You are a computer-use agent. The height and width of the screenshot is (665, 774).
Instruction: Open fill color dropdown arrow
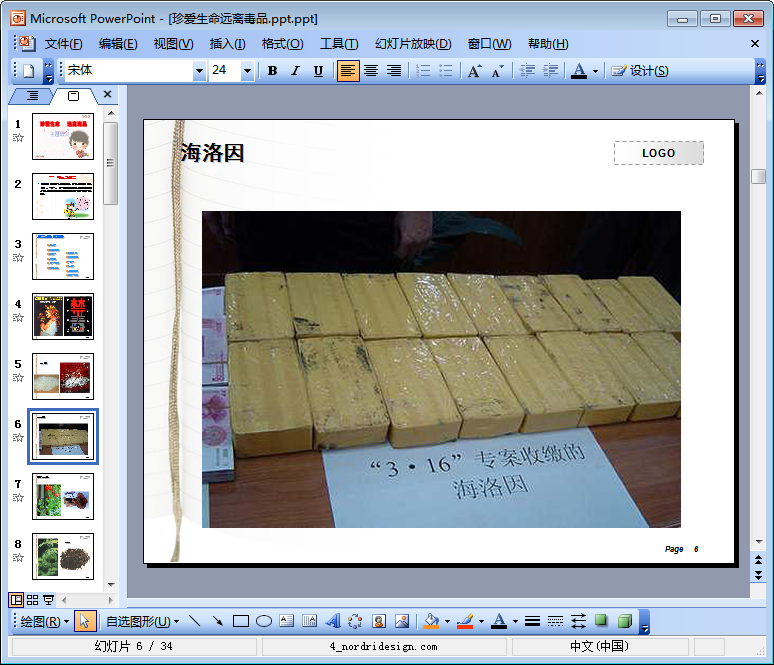[x=447, y=621]
